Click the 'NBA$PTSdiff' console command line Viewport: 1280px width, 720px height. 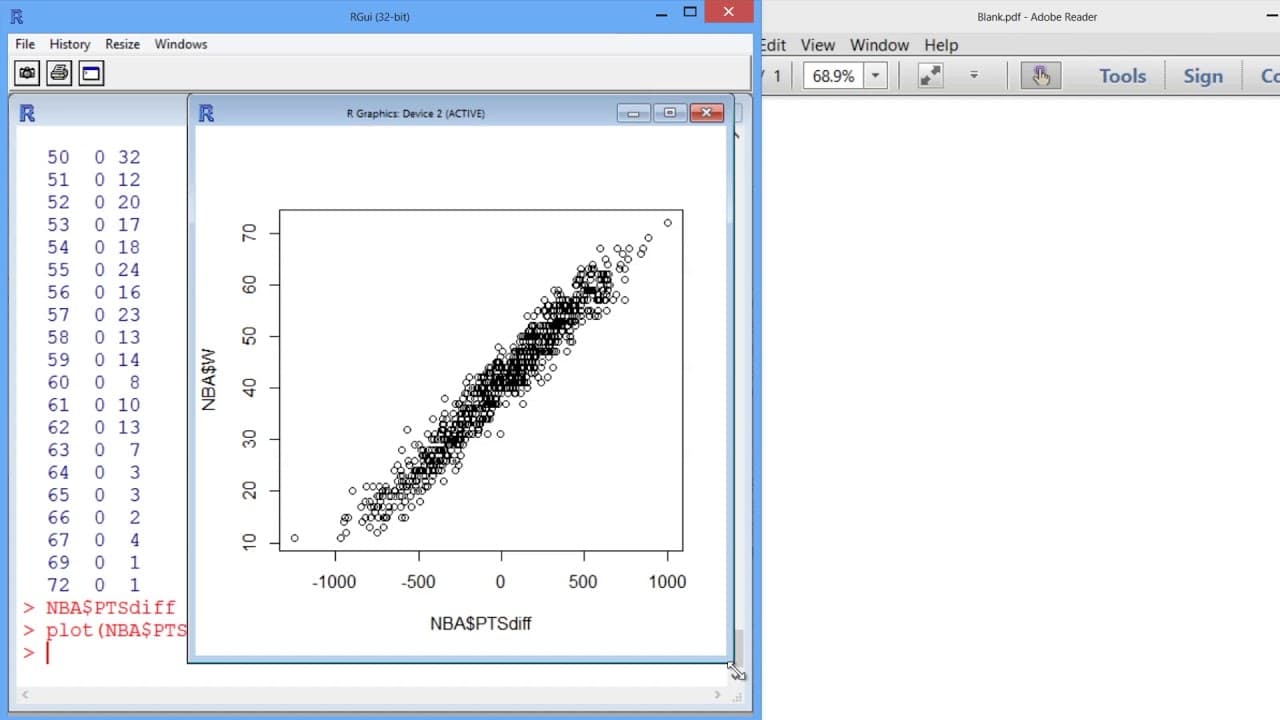tap(110, 608)
